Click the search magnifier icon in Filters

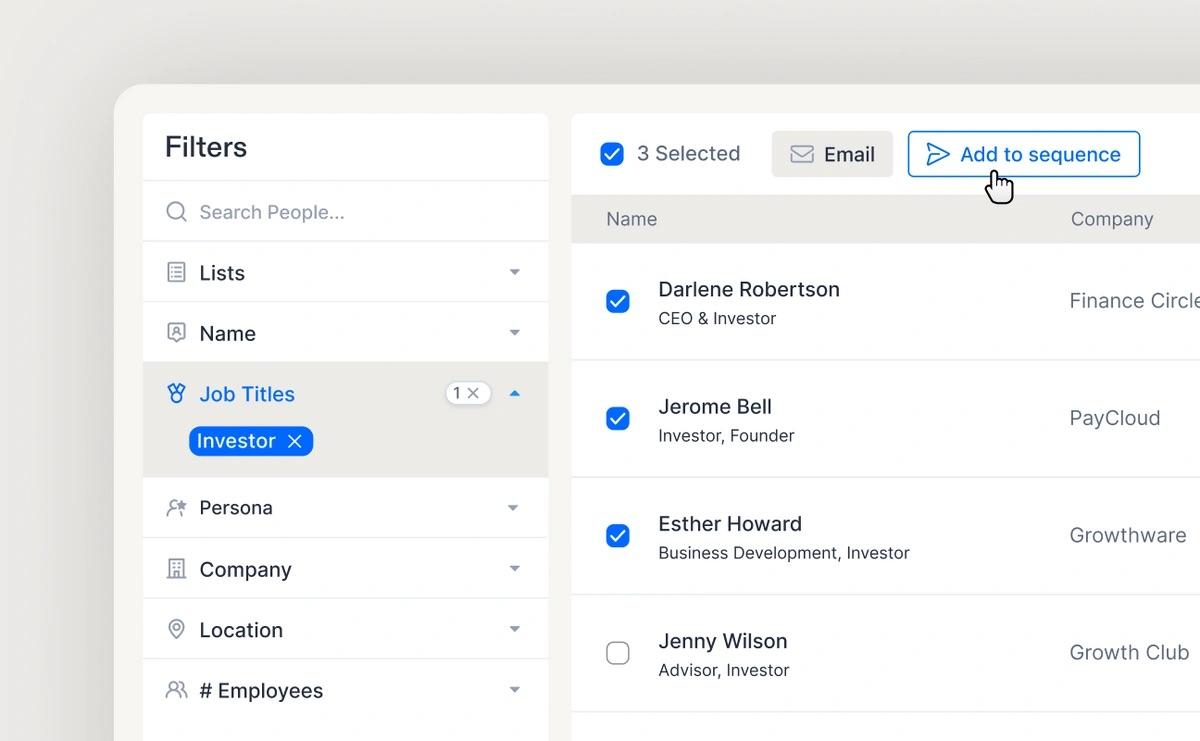point(176,212)
